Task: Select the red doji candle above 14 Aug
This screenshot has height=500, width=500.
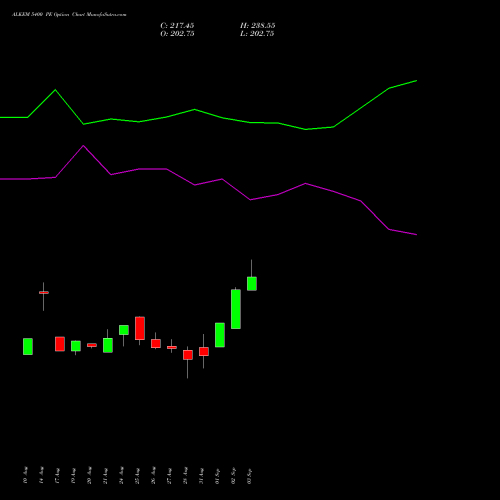Action: tap(44, 293)
